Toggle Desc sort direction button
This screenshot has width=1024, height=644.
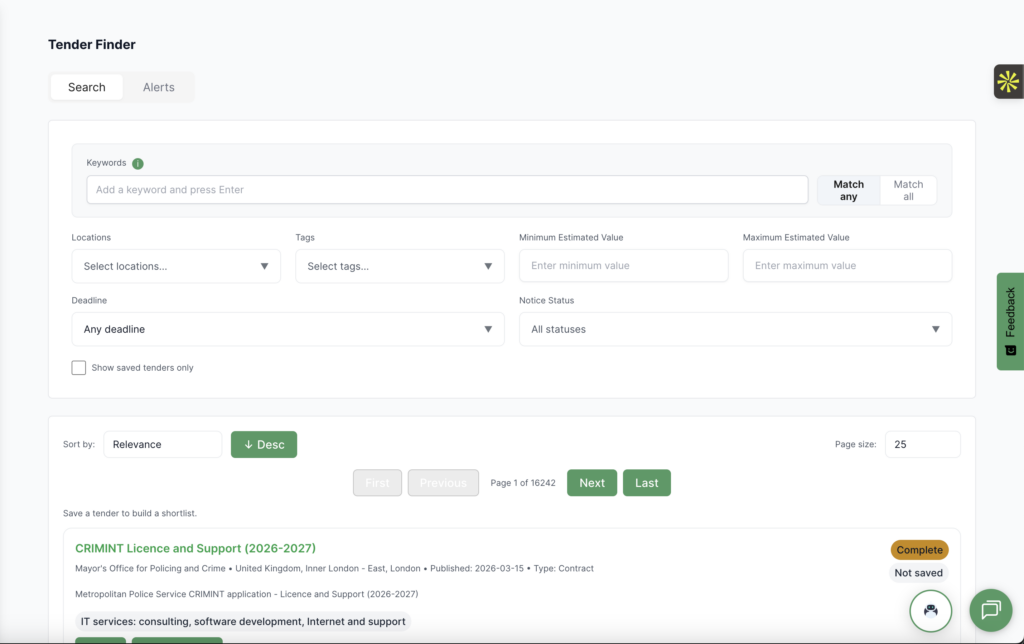click(x=264, y=445)
